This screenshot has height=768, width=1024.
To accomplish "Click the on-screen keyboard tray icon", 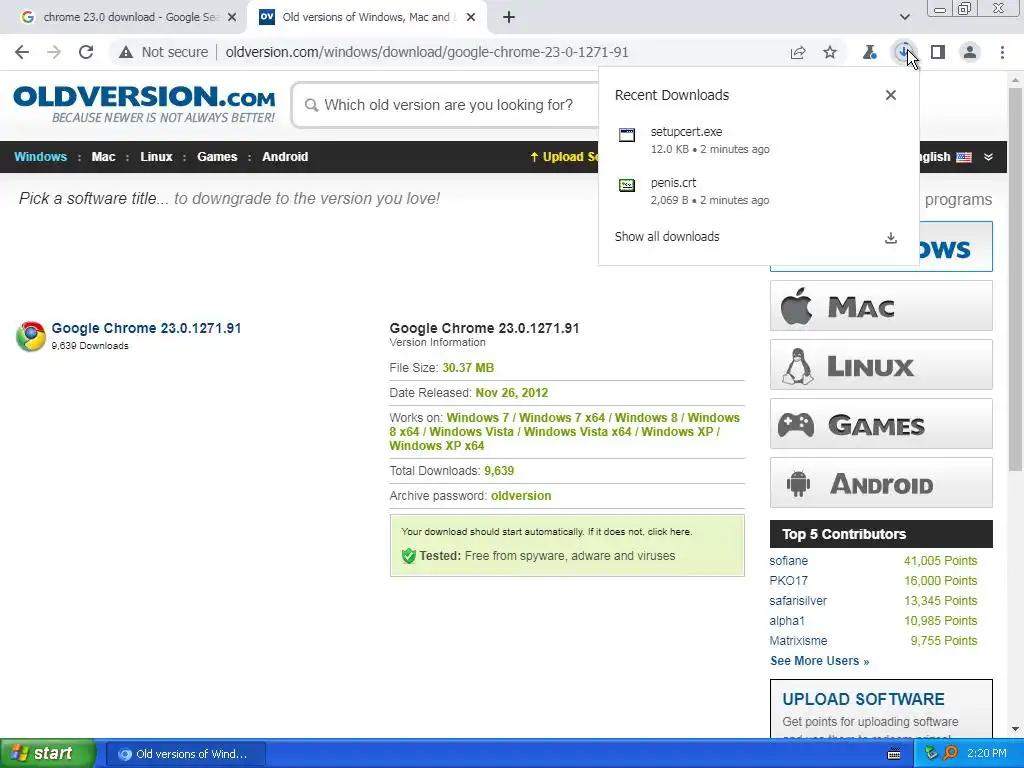I will 894,754.
